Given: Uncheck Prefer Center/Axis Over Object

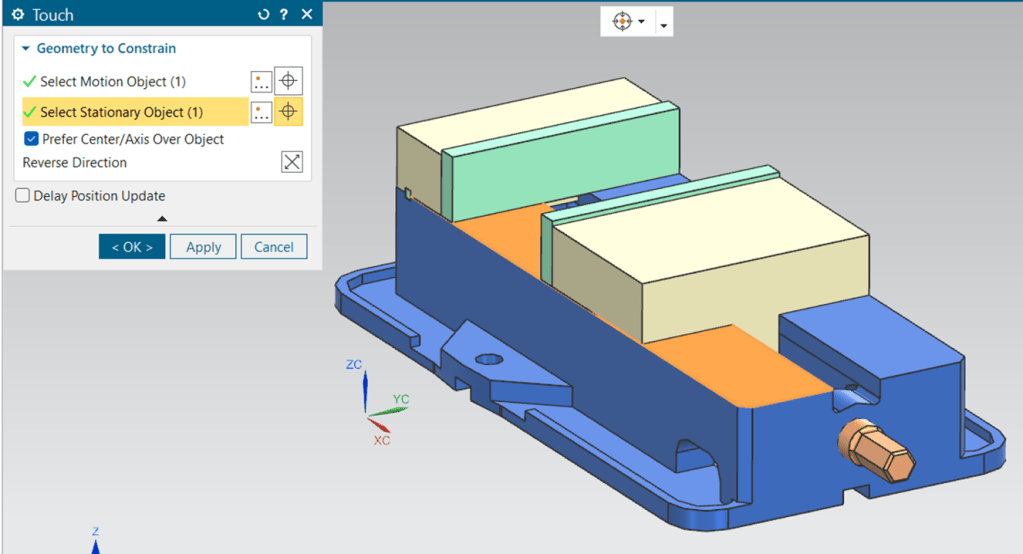Looking at the screenshot, I should 32,139.
